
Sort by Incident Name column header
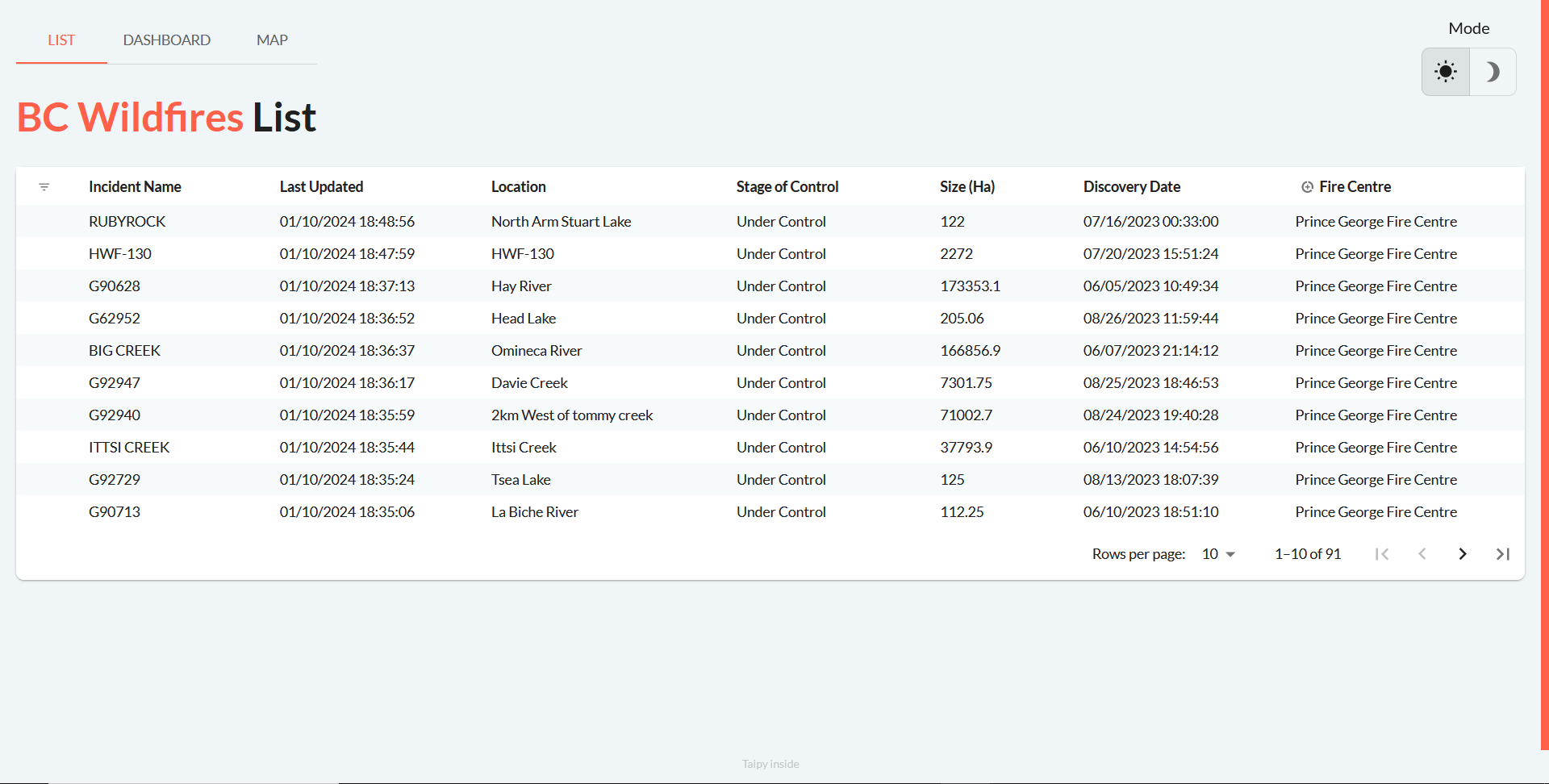[x=135, y=187]
